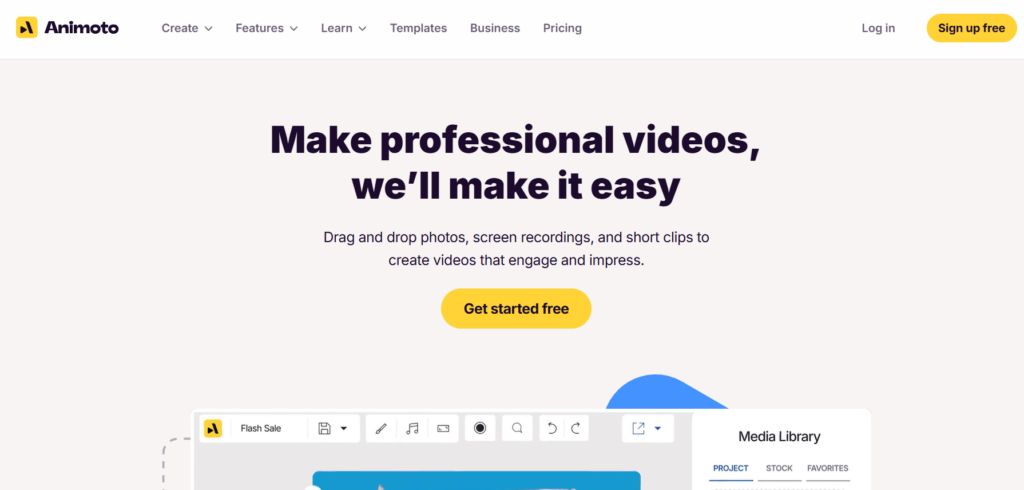This screenshot has width=1024, height=490.
Task: Click the export share icon
Action: 638,429
